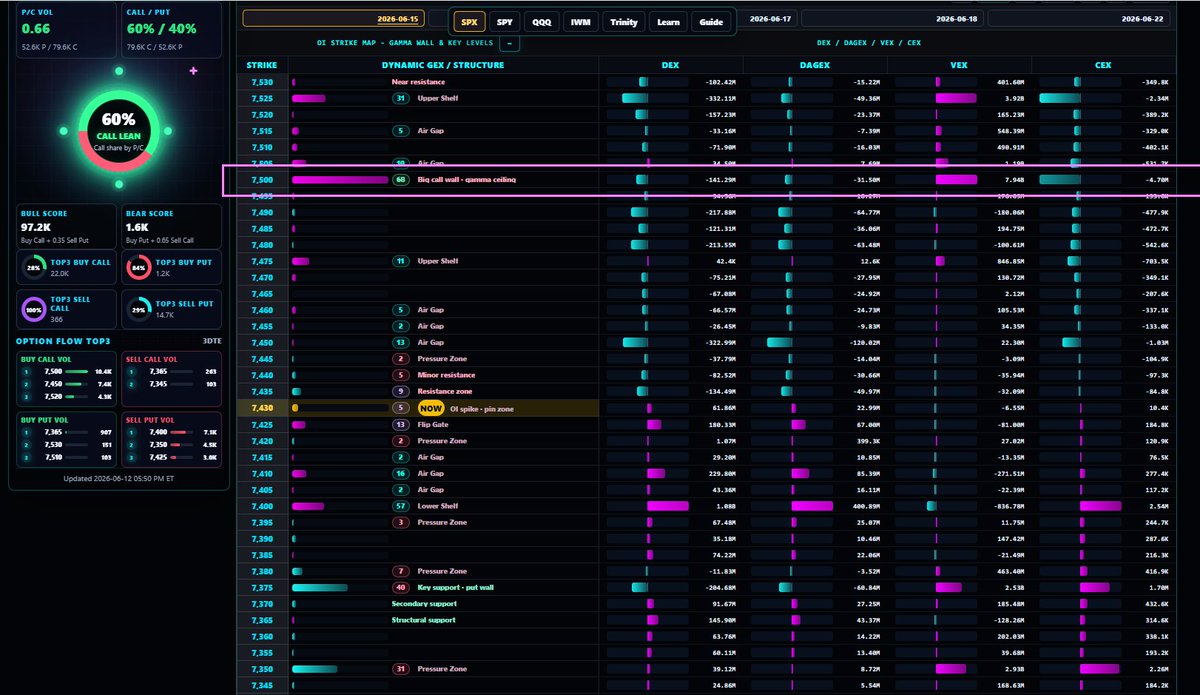Click the 31 badge beside Upper Shelf 7,525

click(401, 99)
